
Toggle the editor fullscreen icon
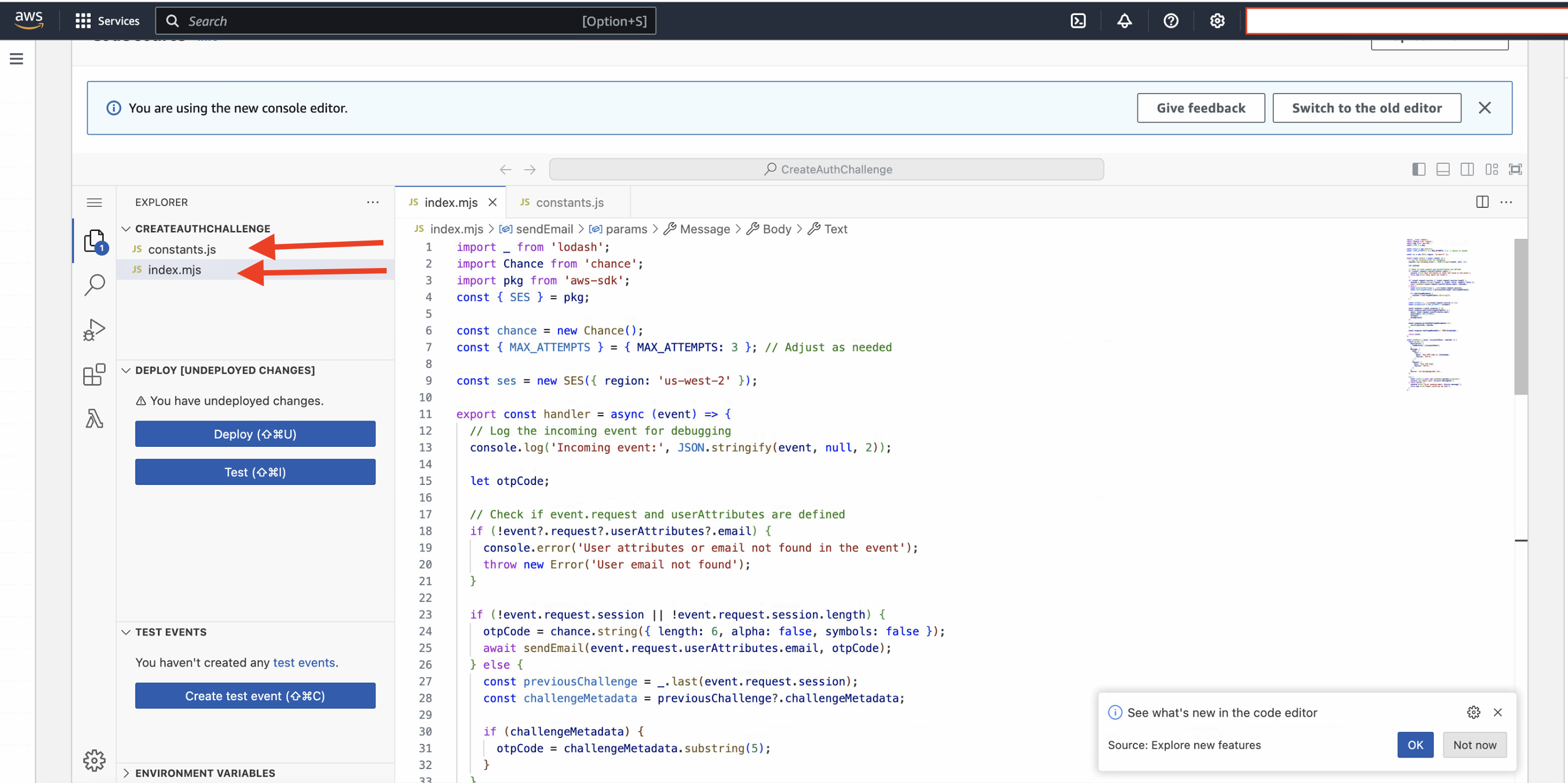tap(1516, 169)
